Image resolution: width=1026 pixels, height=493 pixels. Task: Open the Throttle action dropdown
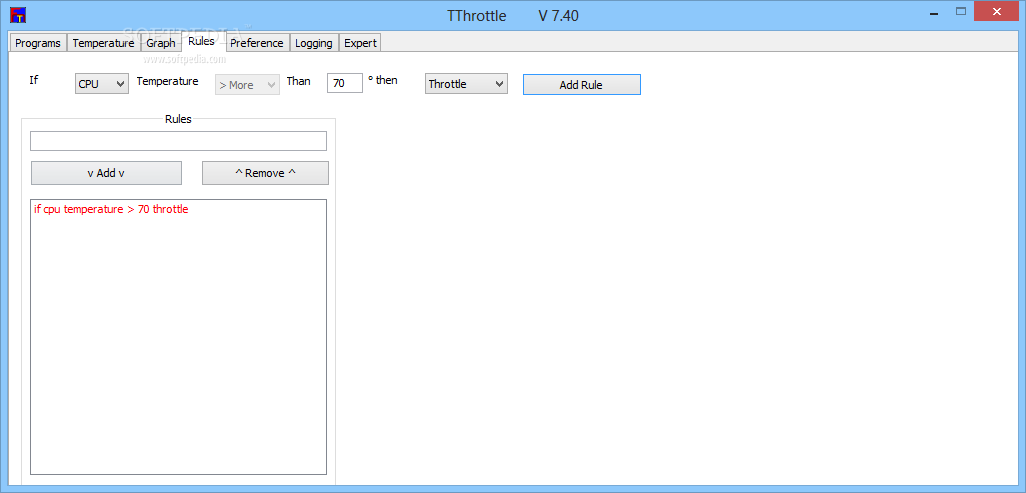[466, 84]
